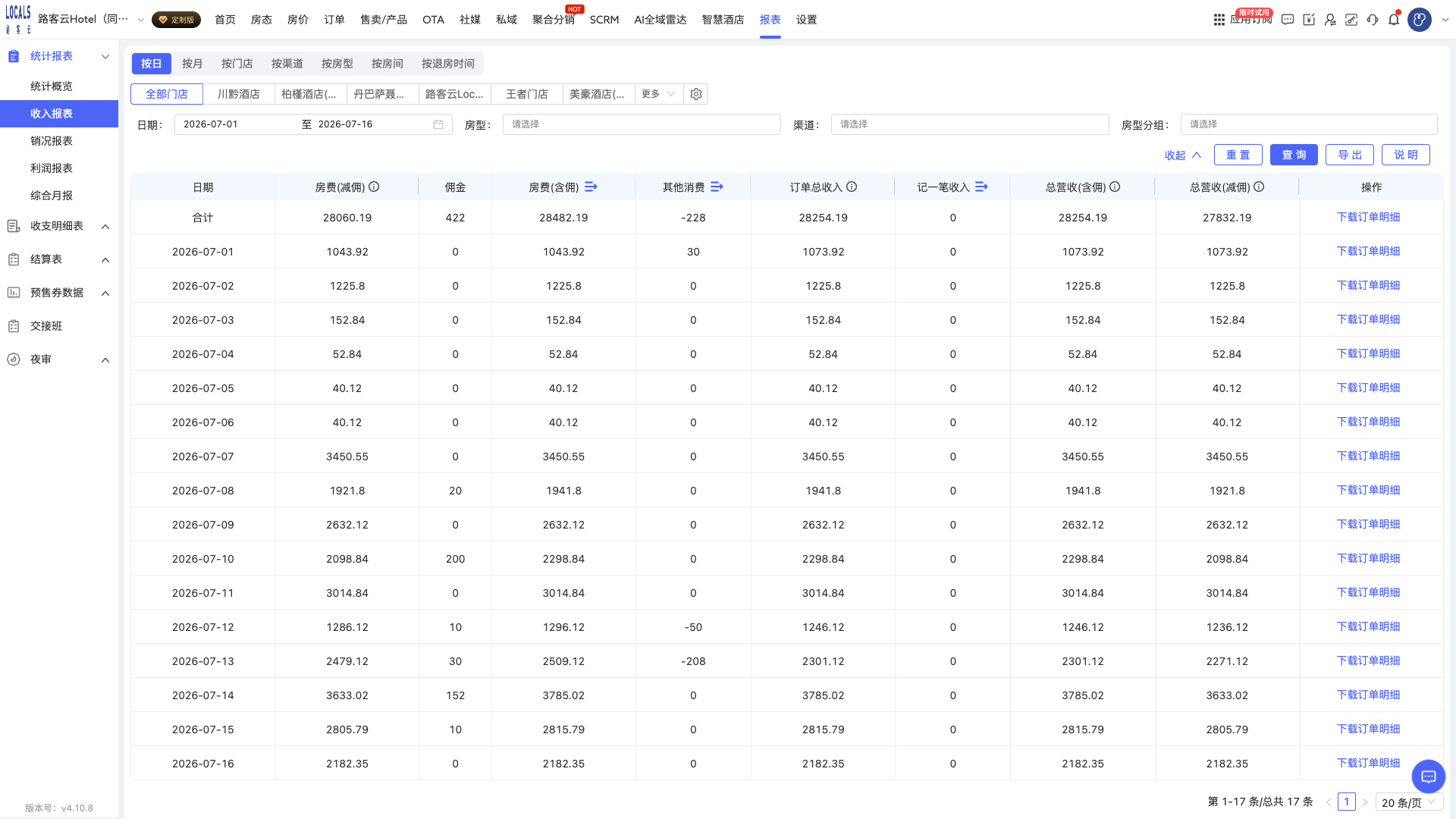Click info icon next to 总营收(含佣) header
This screenshot has height=819, width=1456.
[1115, 187]
